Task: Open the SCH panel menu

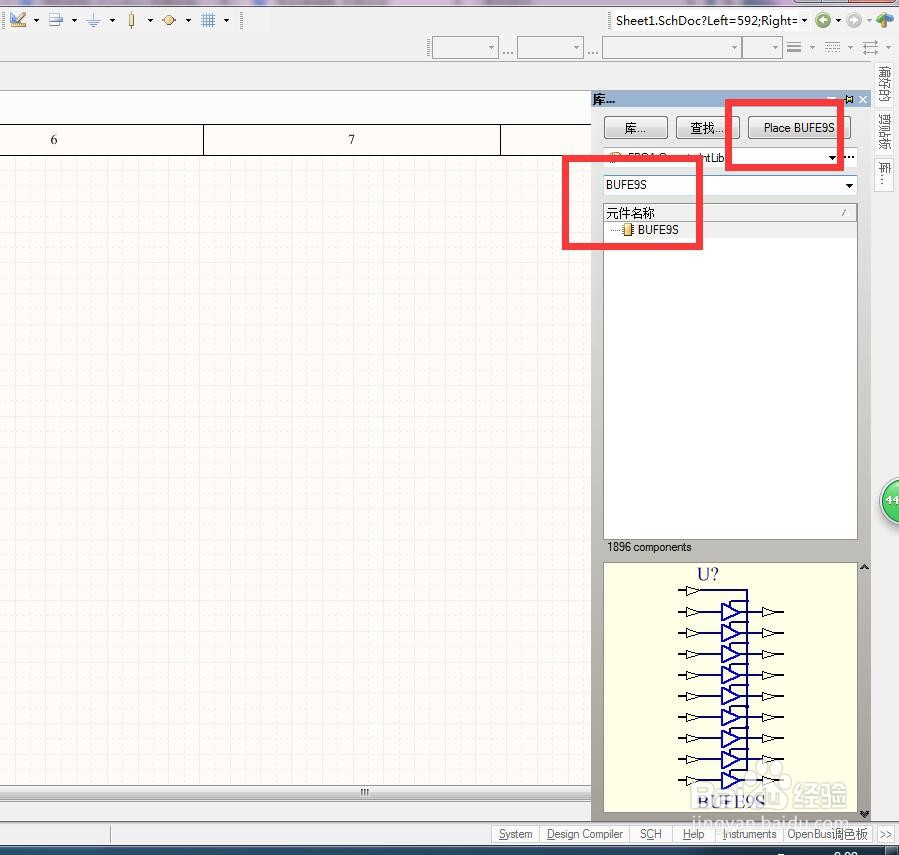Action: [x=651, y=834]
